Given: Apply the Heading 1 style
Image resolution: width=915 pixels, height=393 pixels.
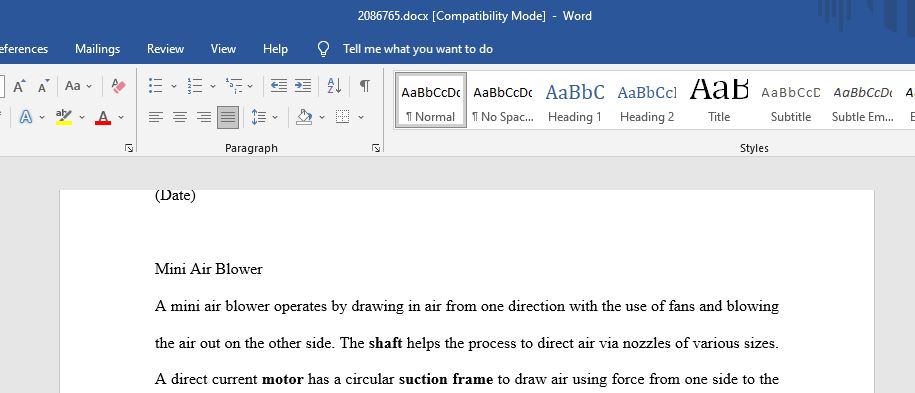Looking at the screenshot, I should pyautogui.click(x=575, y=100).
